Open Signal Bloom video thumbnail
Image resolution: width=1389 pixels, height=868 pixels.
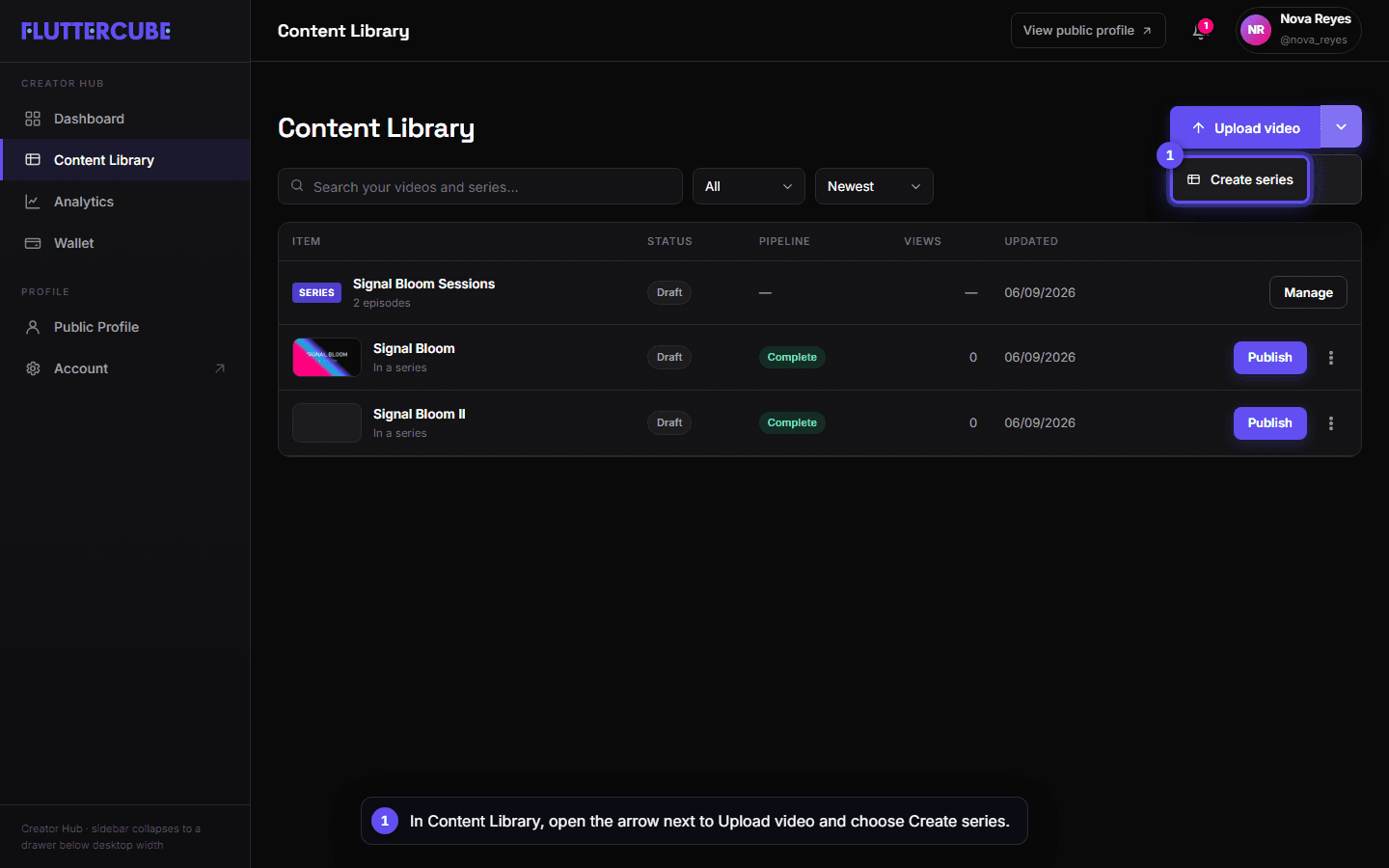(327, 358)
